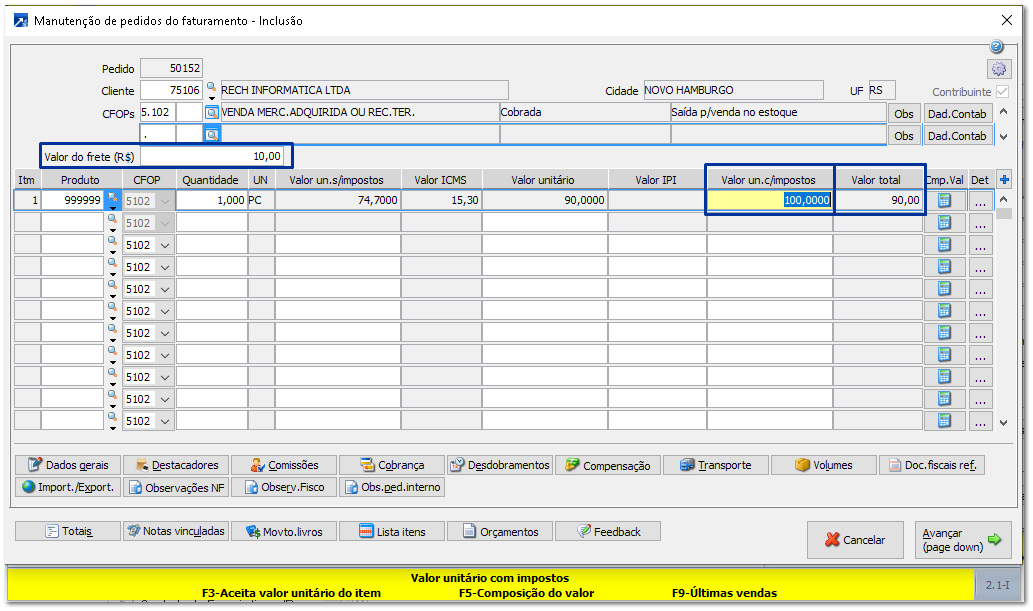The image size is (1033, 611).
Task: Click the product search icon in row 1
Action: pyautogui.click(x=112, y=199)
